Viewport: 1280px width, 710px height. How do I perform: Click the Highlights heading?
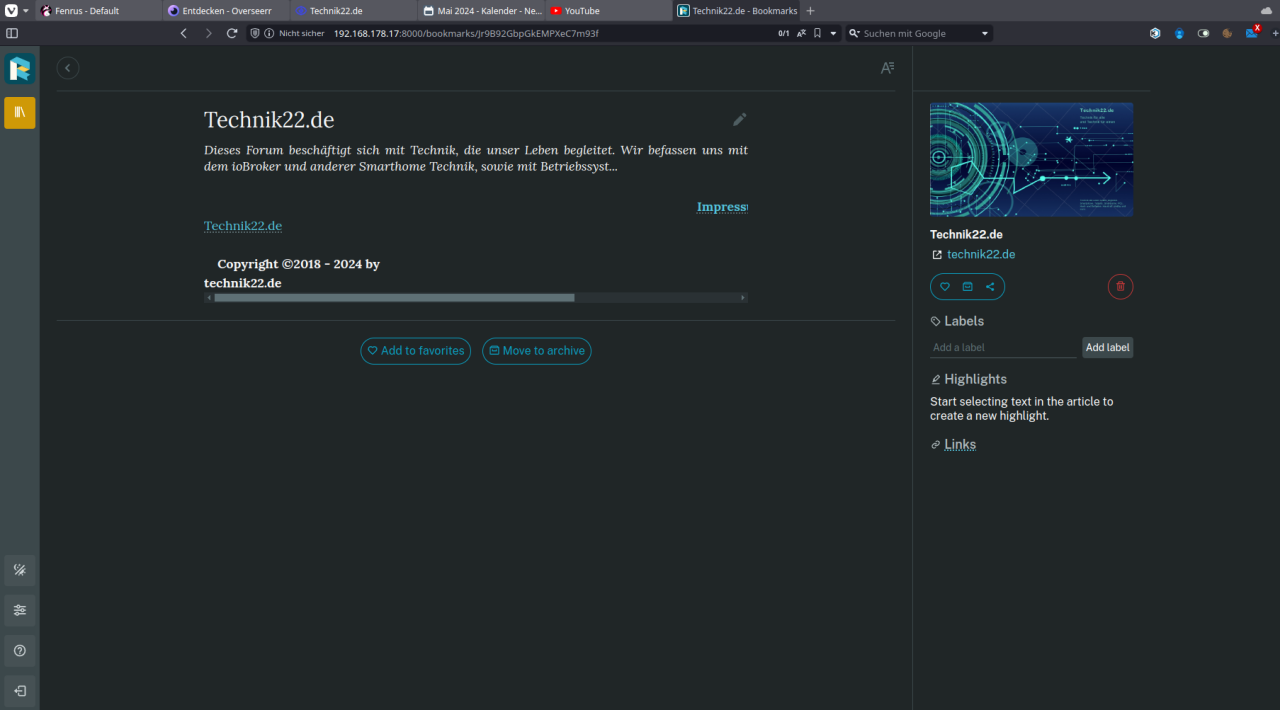coord(975,379)
